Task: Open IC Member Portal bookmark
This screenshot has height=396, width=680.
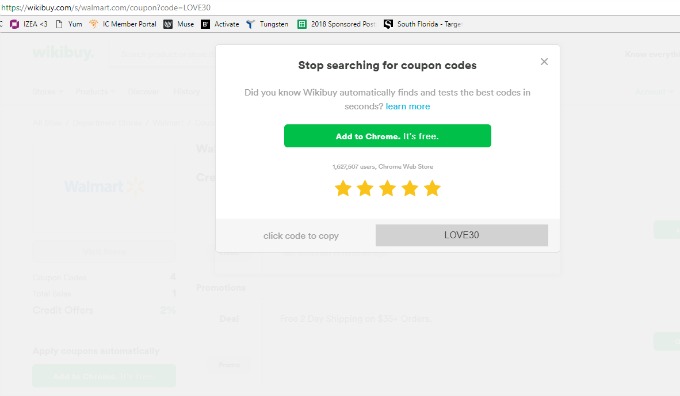Action: [x=123, y=24]
